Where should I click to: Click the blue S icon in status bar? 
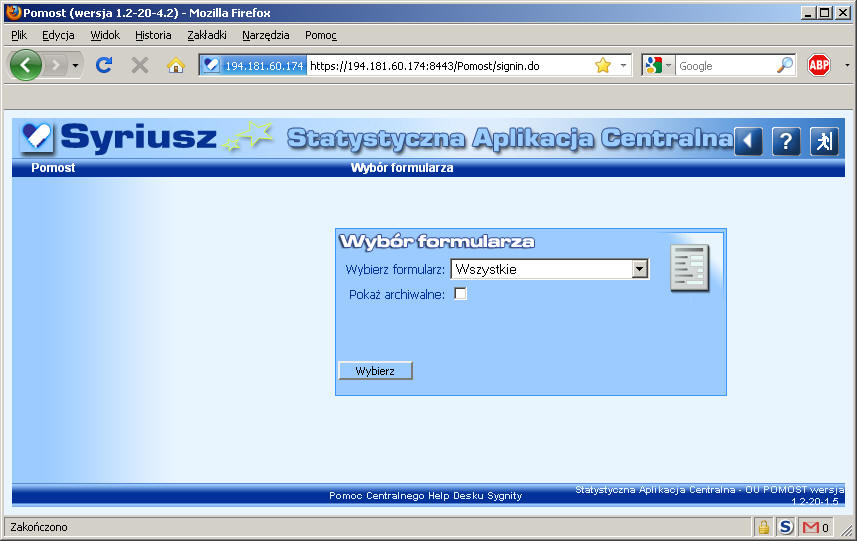[786, 527]
